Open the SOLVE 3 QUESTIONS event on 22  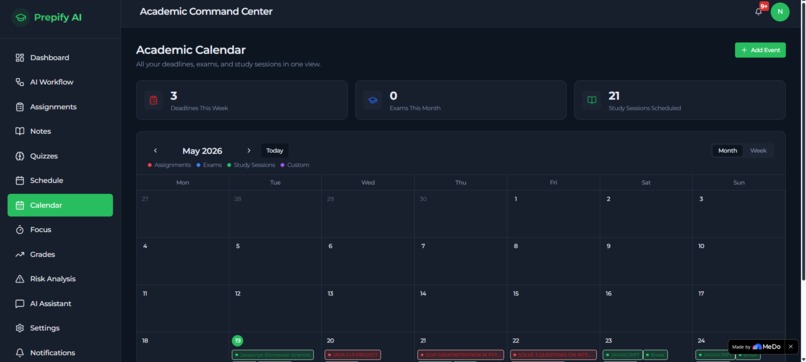tap(553, 355)
